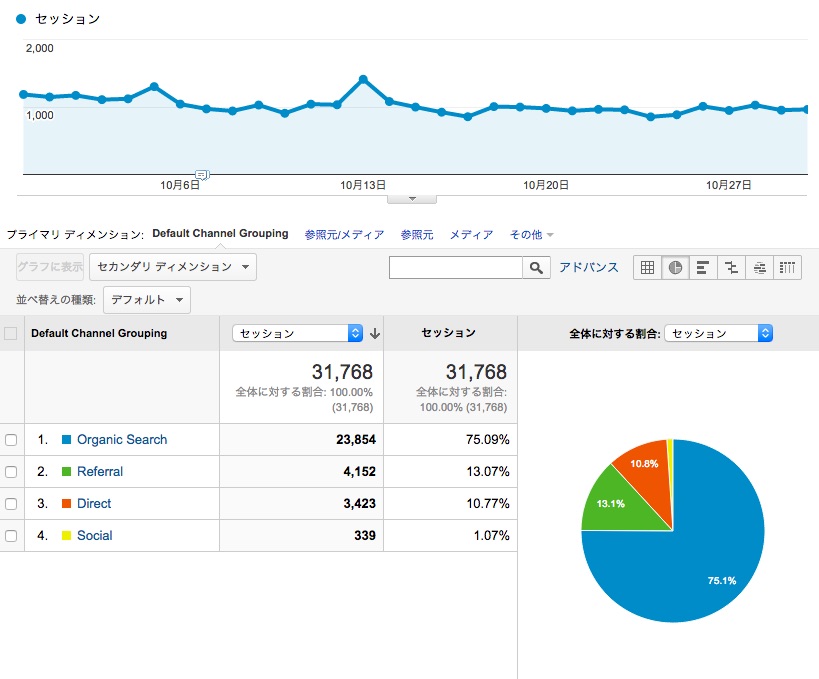Click the 10月6日 axis date label
The height and width of the screenshot is (679, 819).
pos(180,185)
